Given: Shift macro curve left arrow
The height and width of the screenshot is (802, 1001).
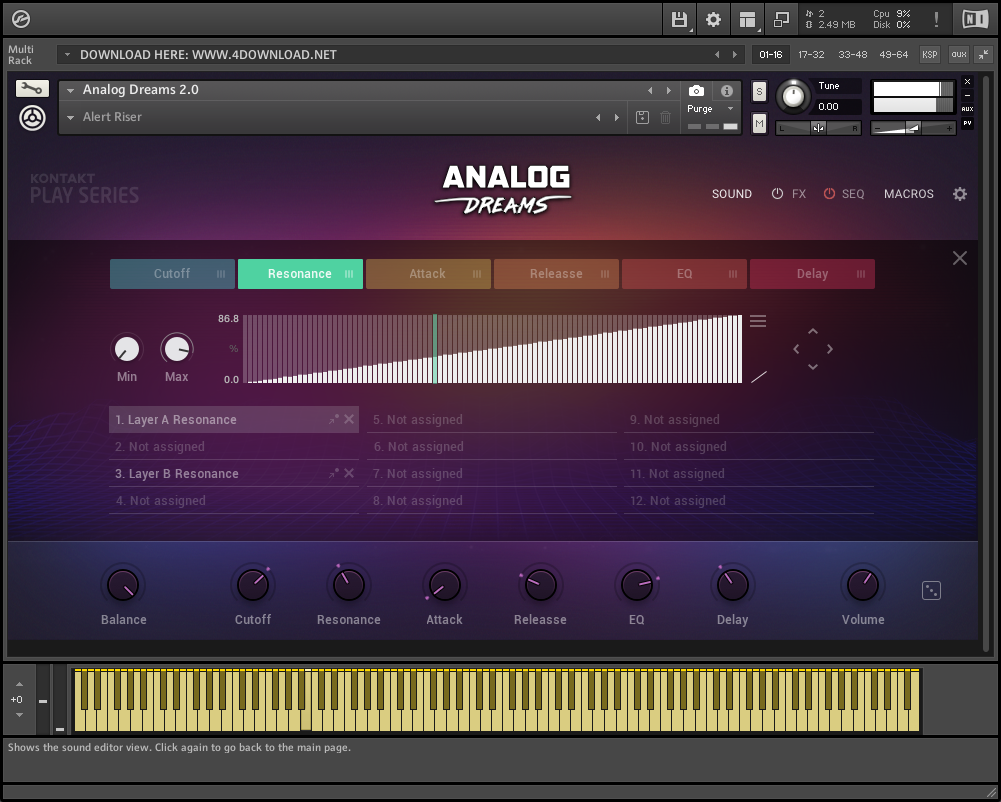Looking at the screenshot, I should point(796,349).
